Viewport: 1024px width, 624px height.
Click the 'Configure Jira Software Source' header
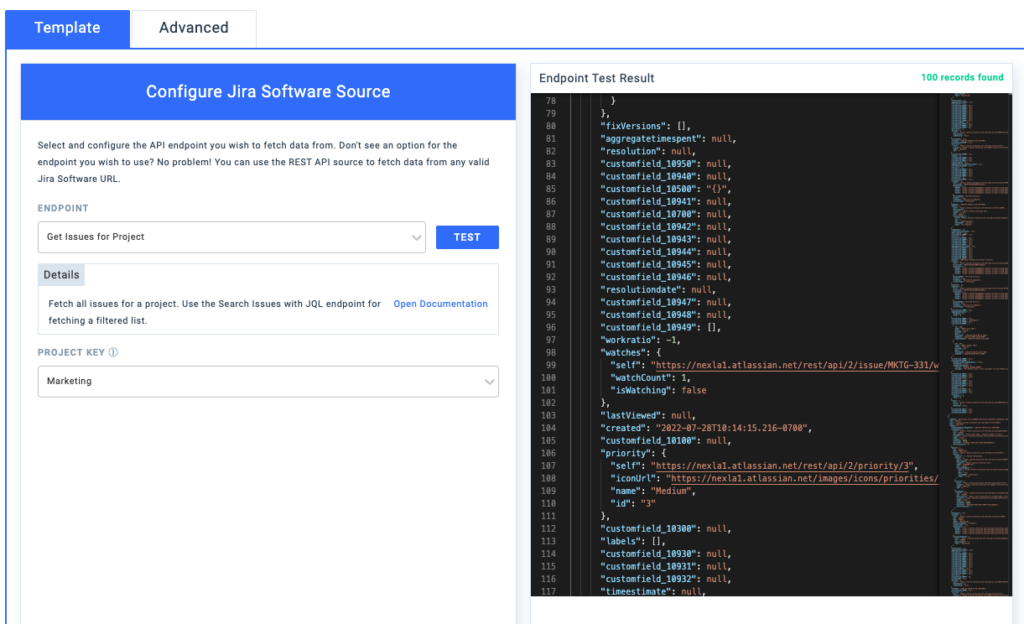click(x=268, y=91)
